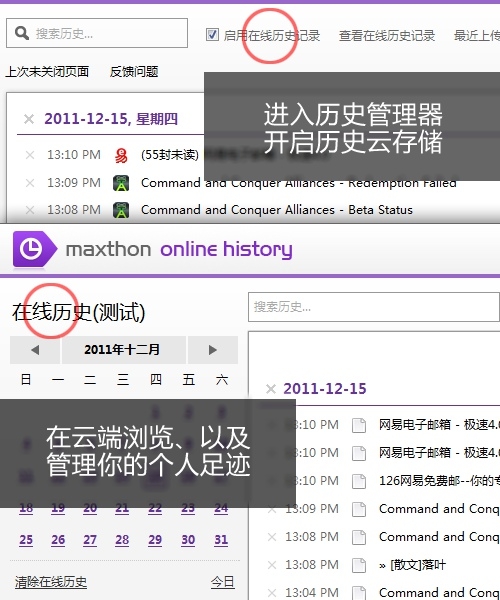Open first 网易电子邮箱 - 极速4.0 entry

(439, 425)
